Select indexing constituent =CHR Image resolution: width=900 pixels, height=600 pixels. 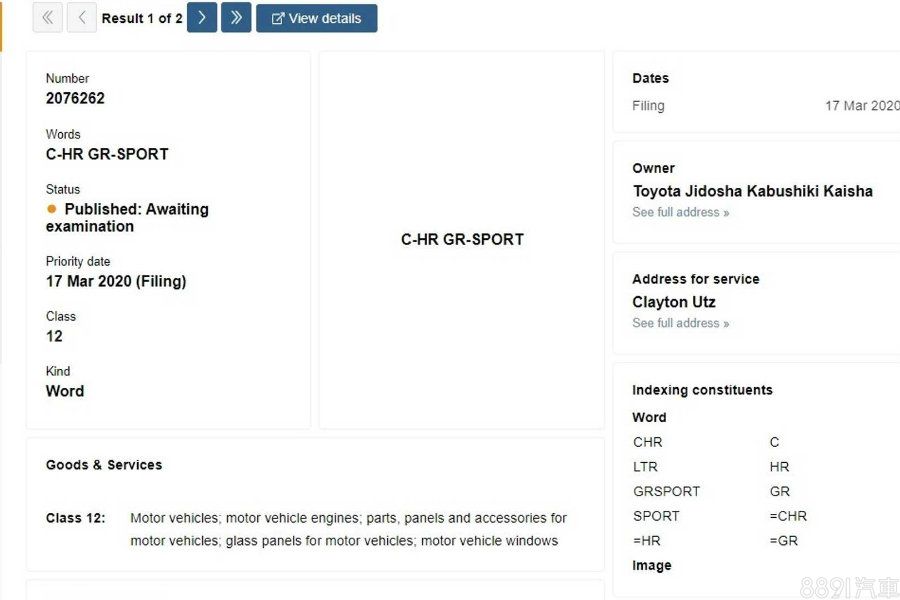(788, 516)
